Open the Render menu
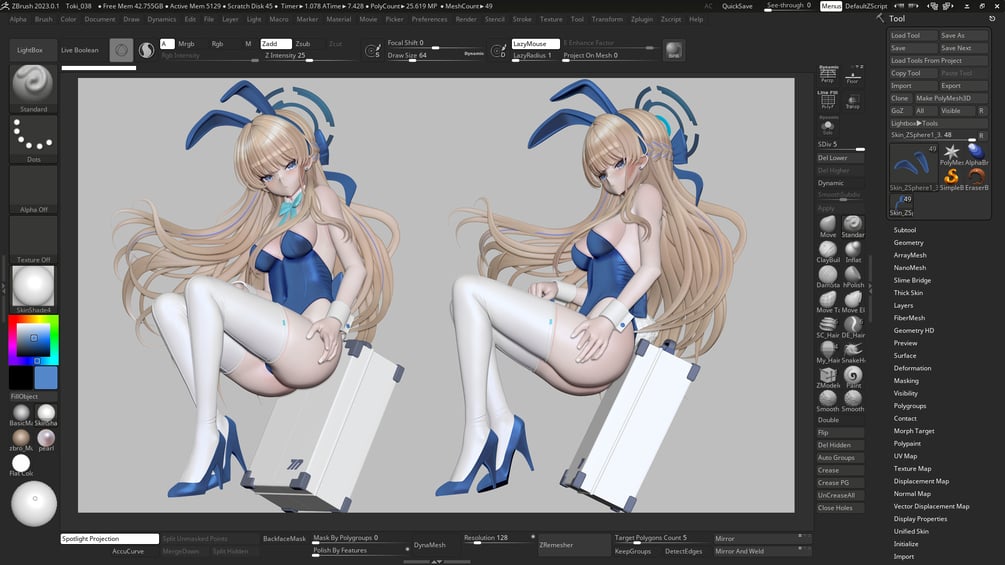The height and width of the screenshot is (565, 1005). [466, 19]
